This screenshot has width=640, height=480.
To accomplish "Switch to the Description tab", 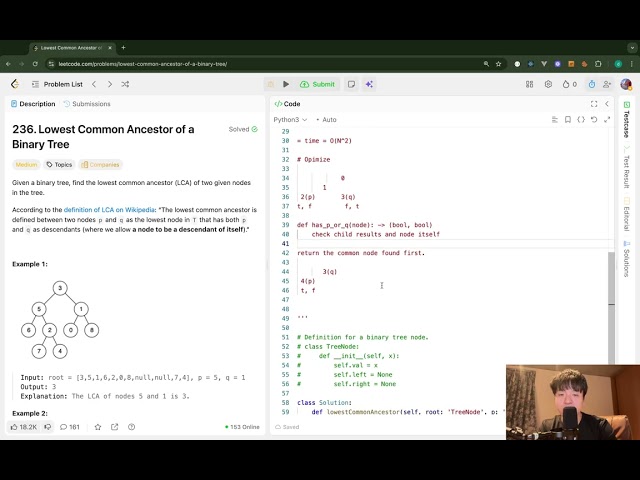I will tap(33, 104).
